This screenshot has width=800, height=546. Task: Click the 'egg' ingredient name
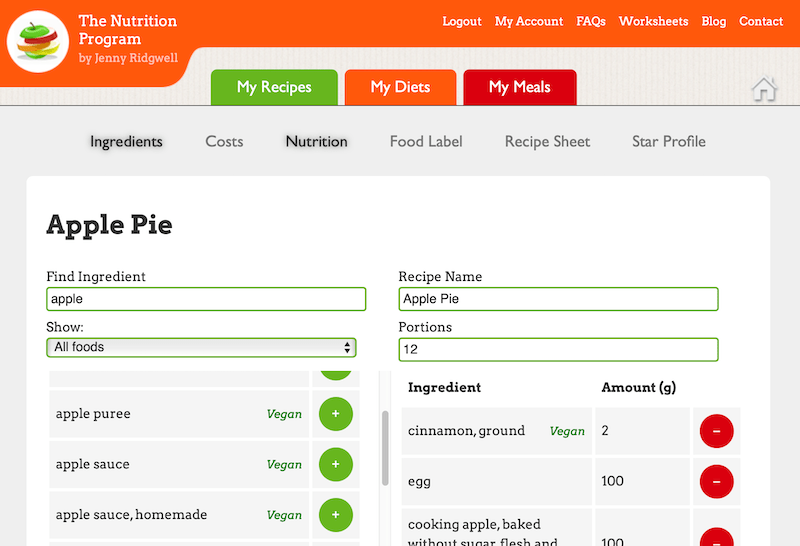click(419, 482)
